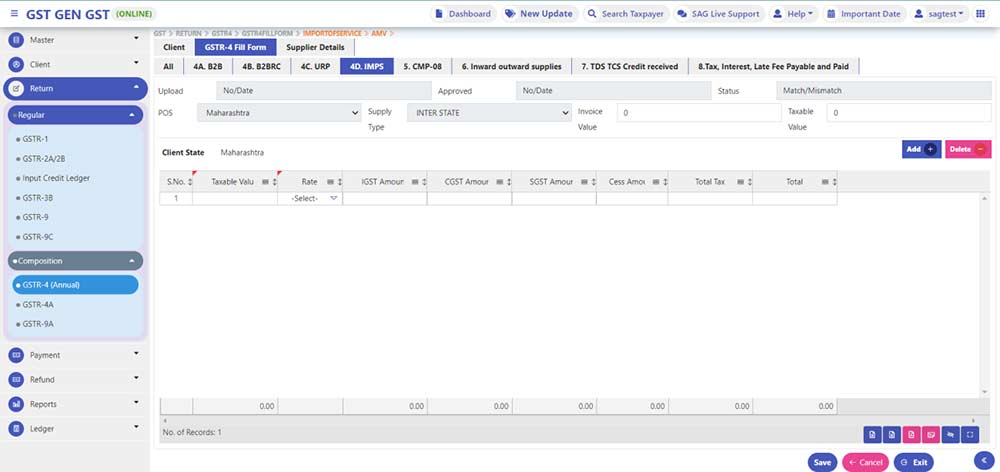Click the Add button above the grid
The image size is (1000, 472).
[920, 149]
